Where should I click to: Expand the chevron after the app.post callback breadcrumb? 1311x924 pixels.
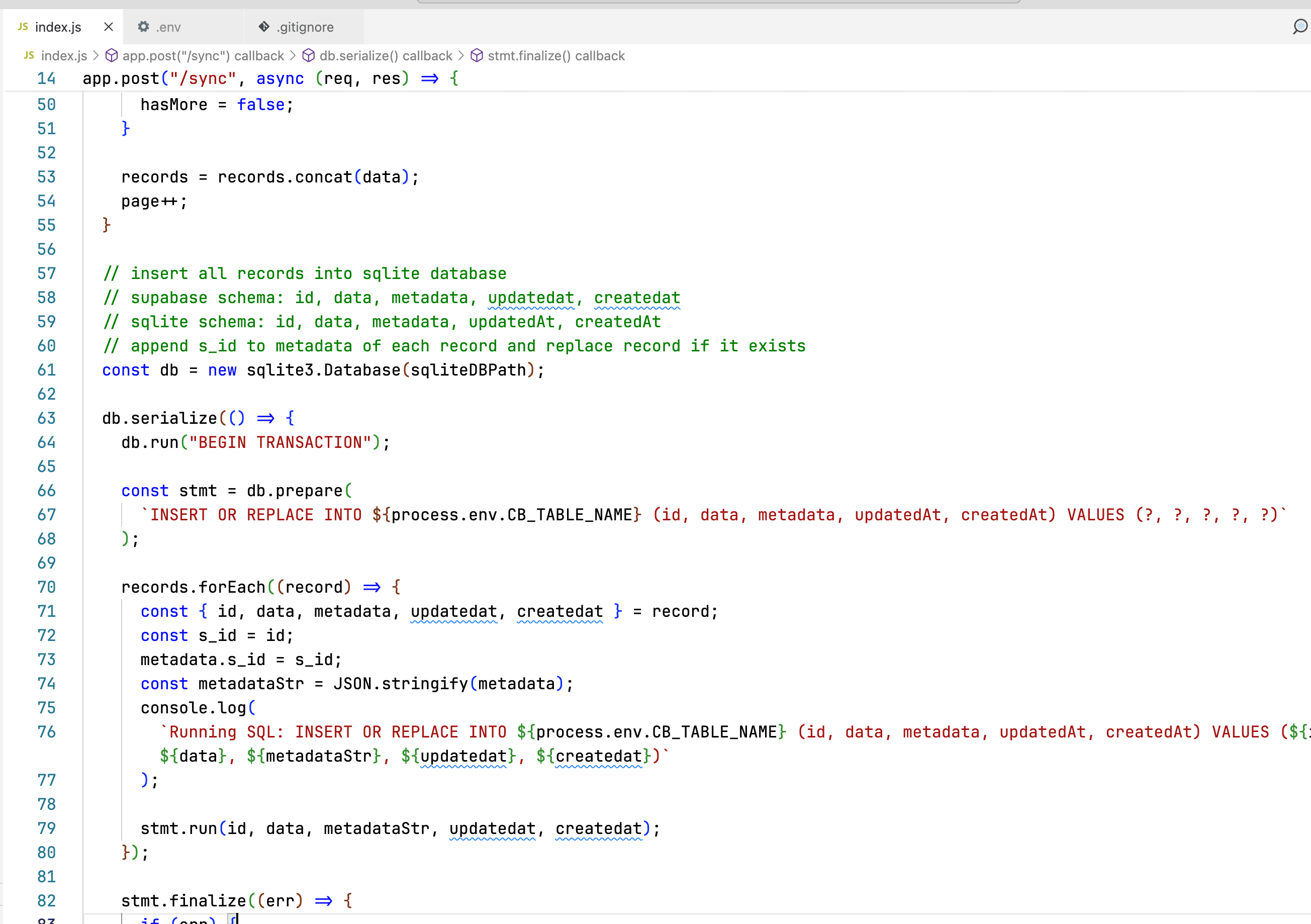[293, 55]
